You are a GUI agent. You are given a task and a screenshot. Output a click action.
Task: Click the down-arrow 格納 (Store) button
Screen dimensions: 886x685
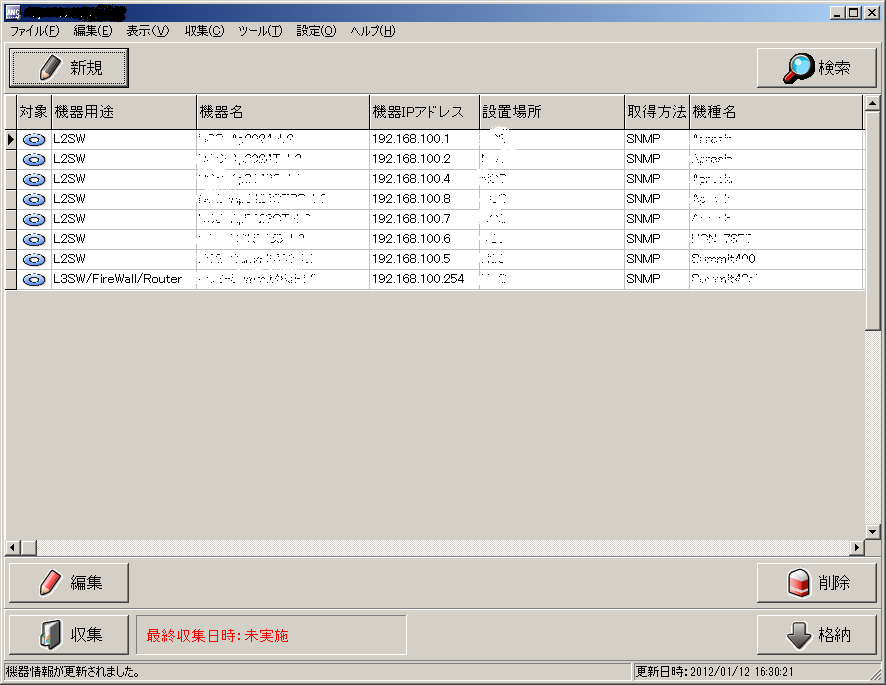point(816,634)
